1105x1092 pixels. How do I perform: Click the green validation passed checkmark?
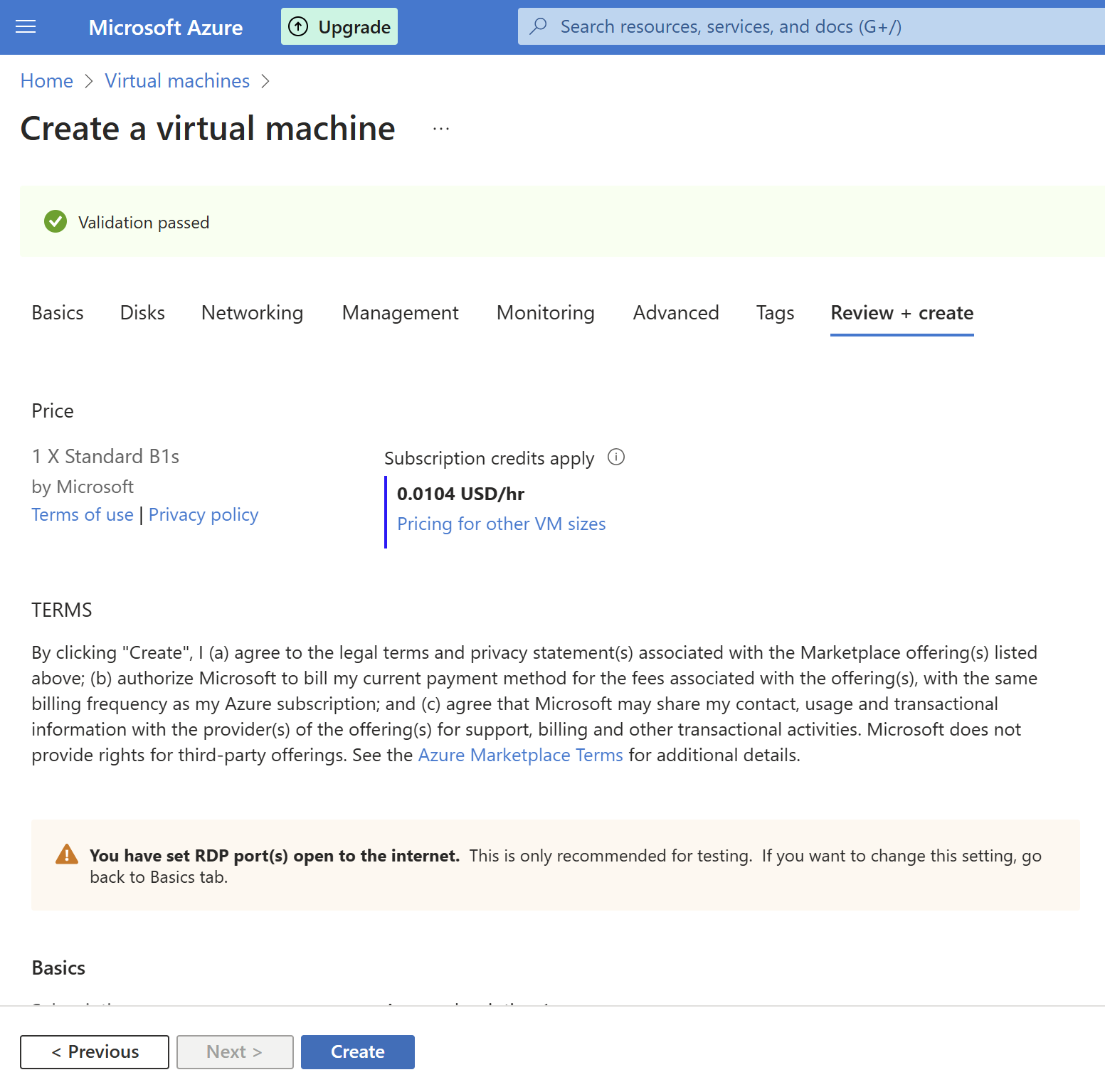pos(55,222)
